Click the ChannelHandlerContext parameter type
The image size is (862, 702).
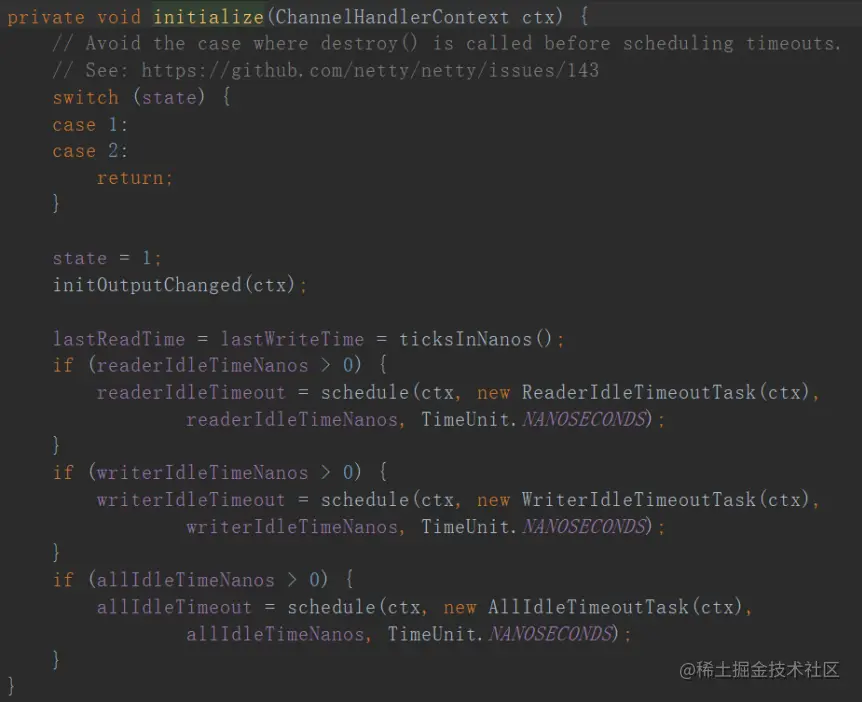(x=392, y=17)
